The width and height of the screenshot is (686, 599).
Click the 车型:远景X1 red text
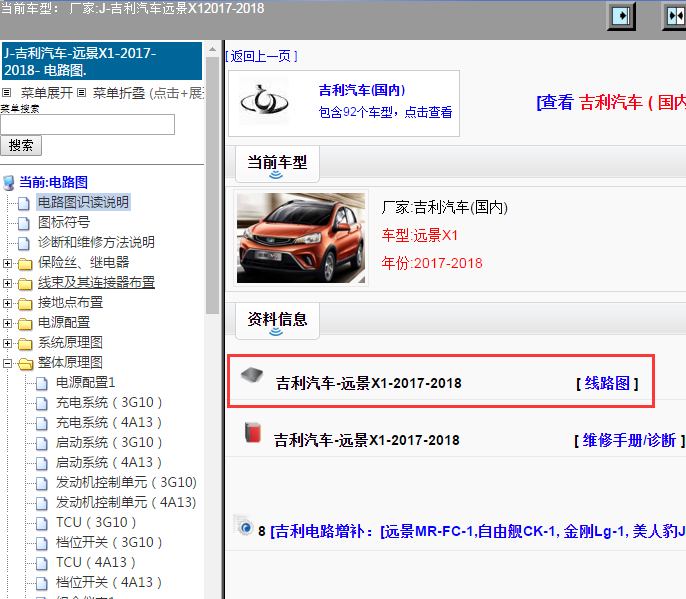pos(420,236)
